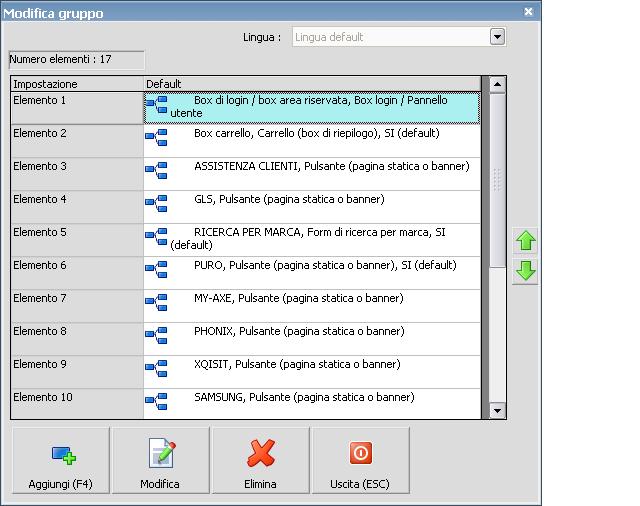Click Elimina button
Screen dimensions: 640x506
[x=260, y=461]
